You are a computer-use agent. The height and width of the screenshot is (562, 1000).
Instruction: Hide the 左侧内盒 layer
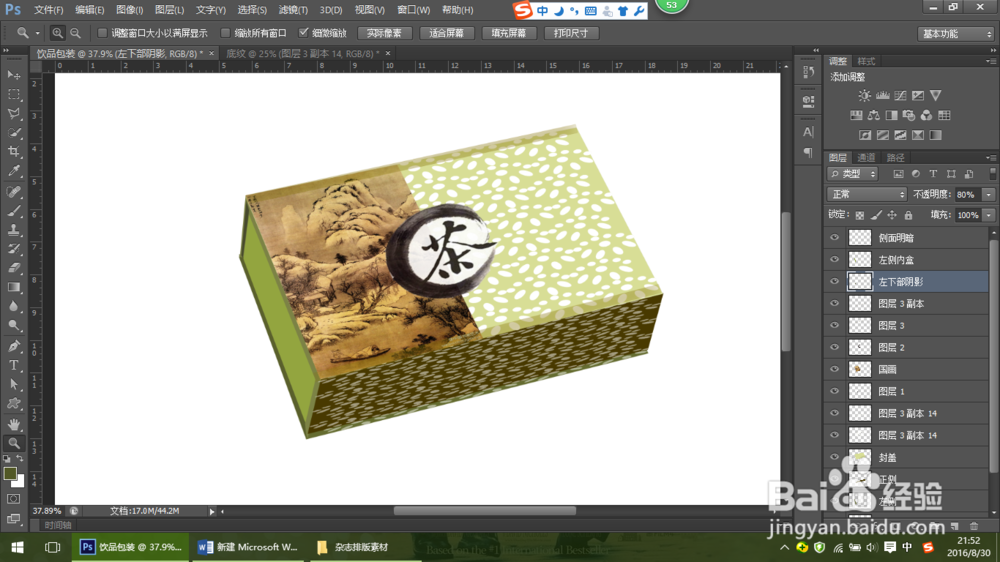834,260
